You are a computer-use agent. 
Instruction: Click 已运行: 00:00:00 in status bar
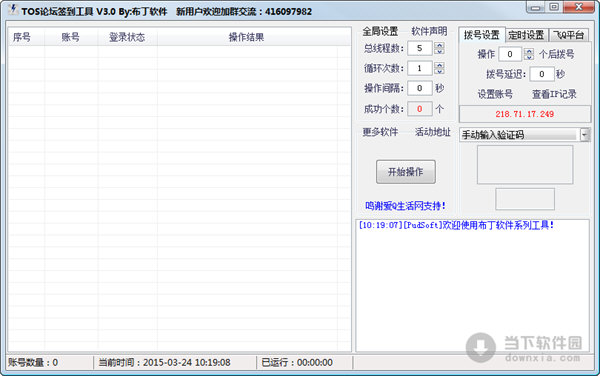[297, 363]
